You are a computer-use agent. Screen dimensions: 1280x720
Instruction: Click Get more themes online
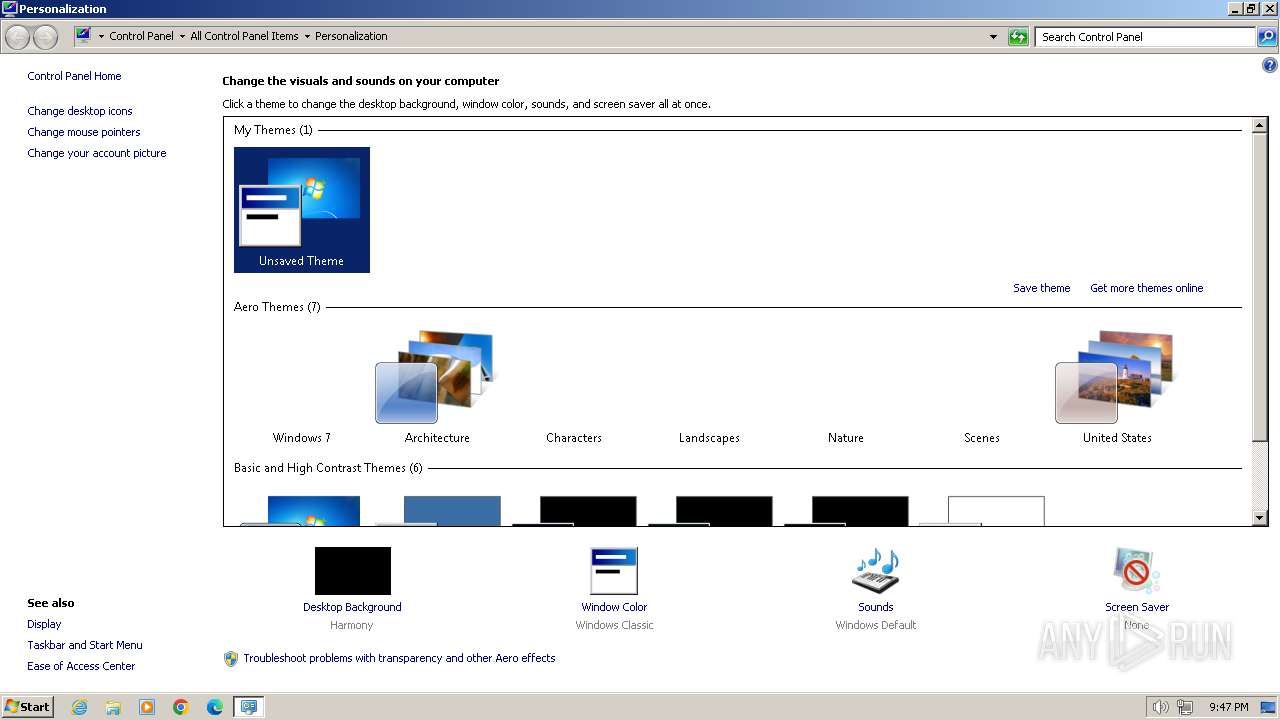[x=1146, y=288]
